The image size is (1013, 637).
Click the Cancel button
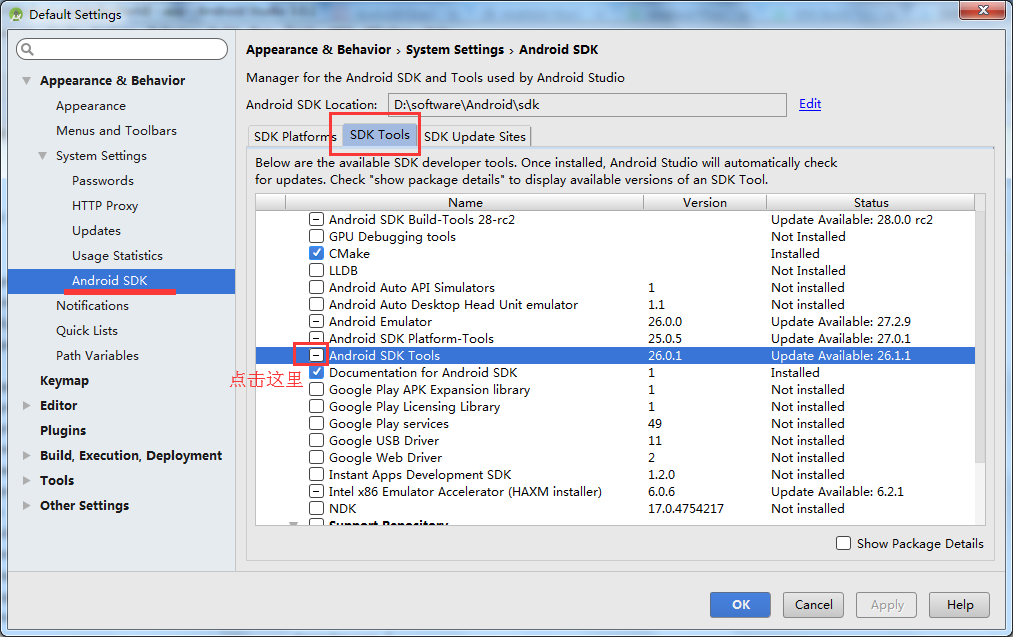813,605
